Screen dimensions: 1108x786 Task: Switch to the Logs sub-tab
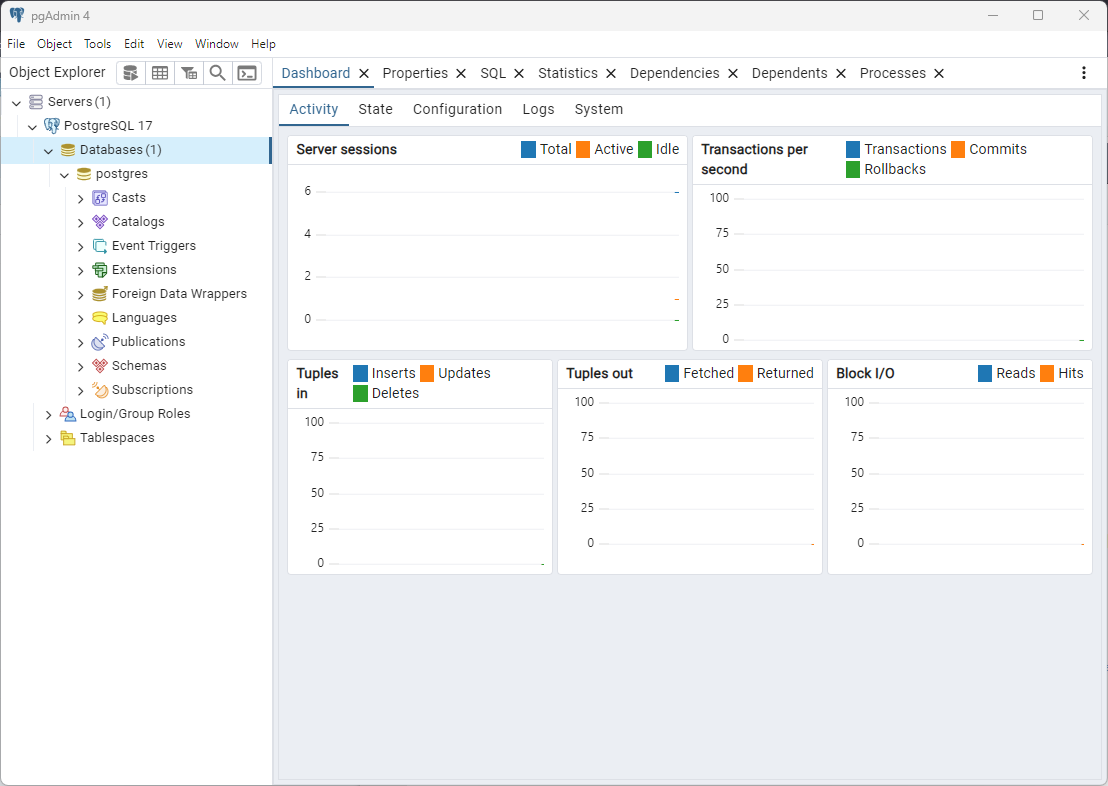pyautogui.click(x=538, y=110)
